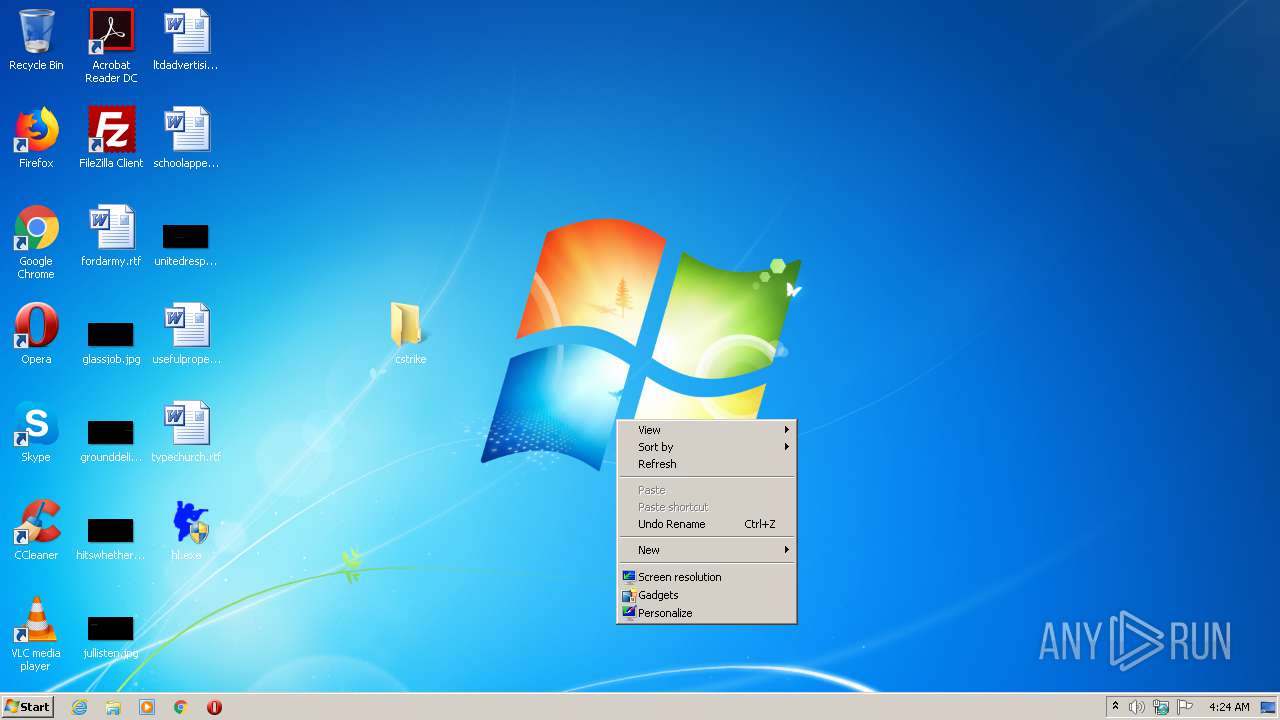This screenshot has height=720, width=1280.
Task: Select the fordarmy.rtf file icon
Action: (111, 237)
